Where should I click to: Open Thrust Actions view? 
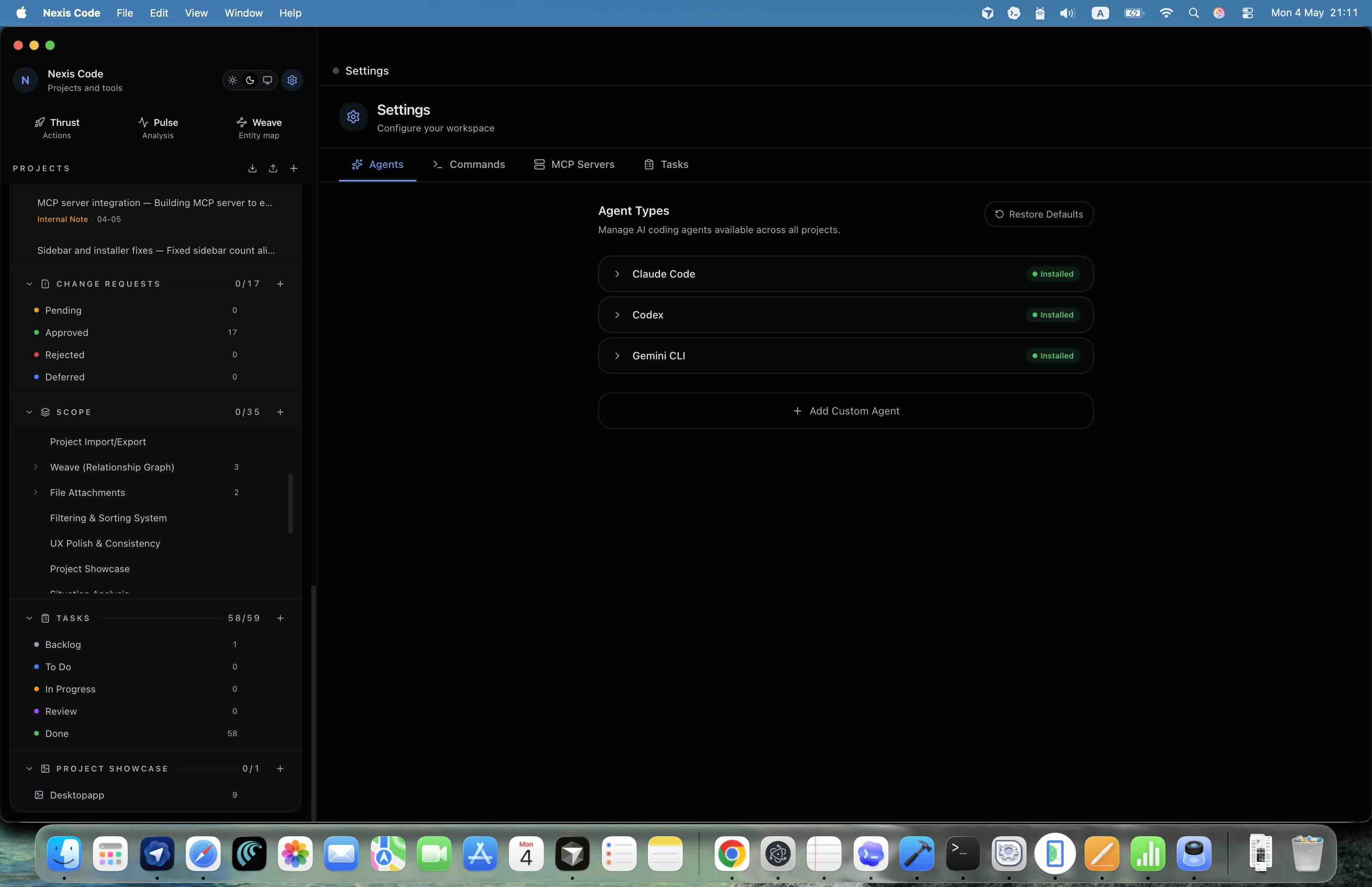(x=57, y=128)
